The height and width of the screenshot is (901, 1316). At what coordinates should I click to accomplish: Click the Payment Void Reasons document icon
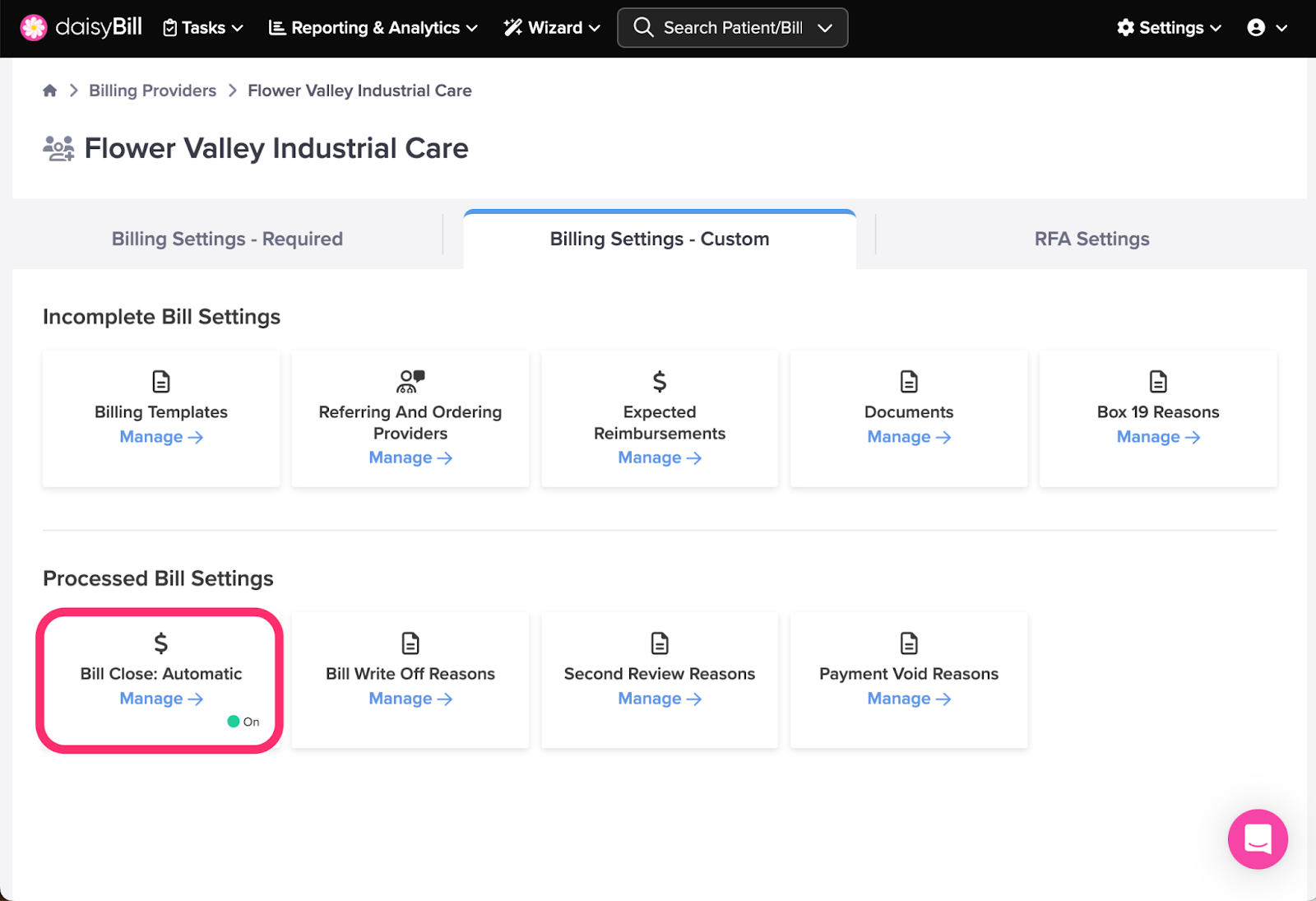909,643
